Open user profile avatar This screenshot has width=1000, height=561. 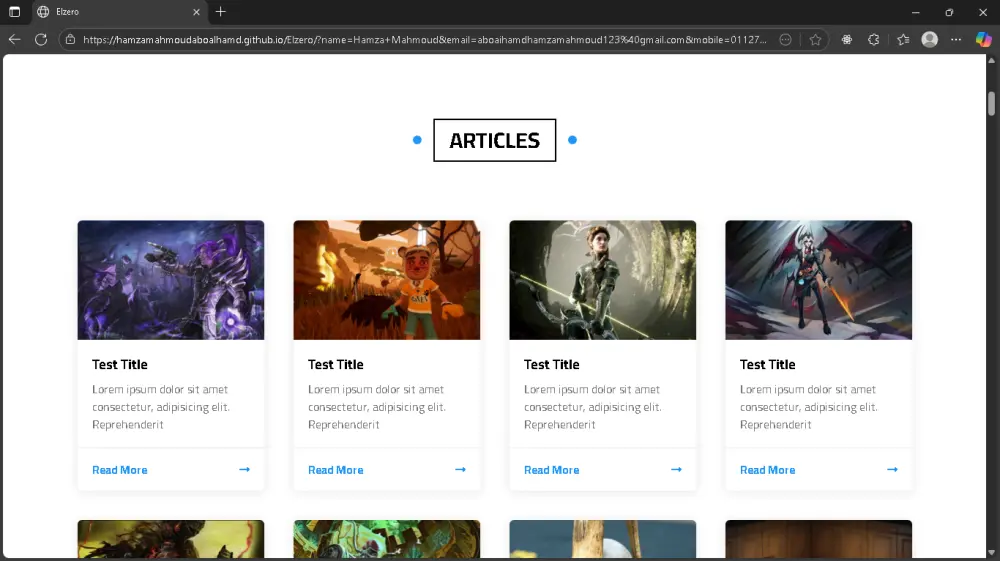point(930,40)
